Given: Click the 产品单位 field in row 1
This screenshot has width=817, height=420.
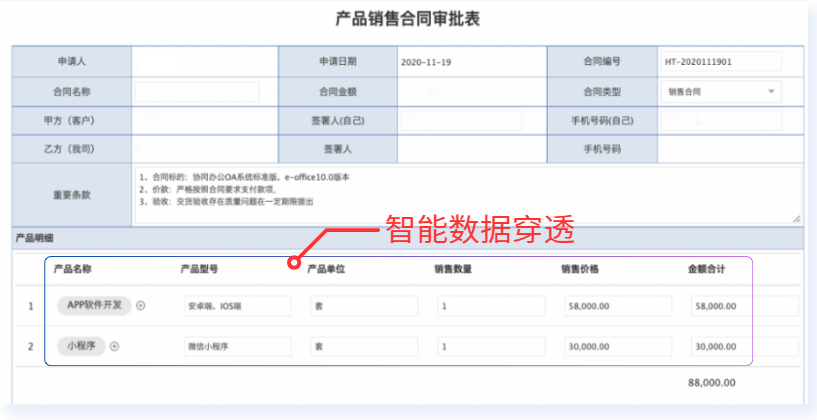Looking at the screenshot, I should click(364, 306).
